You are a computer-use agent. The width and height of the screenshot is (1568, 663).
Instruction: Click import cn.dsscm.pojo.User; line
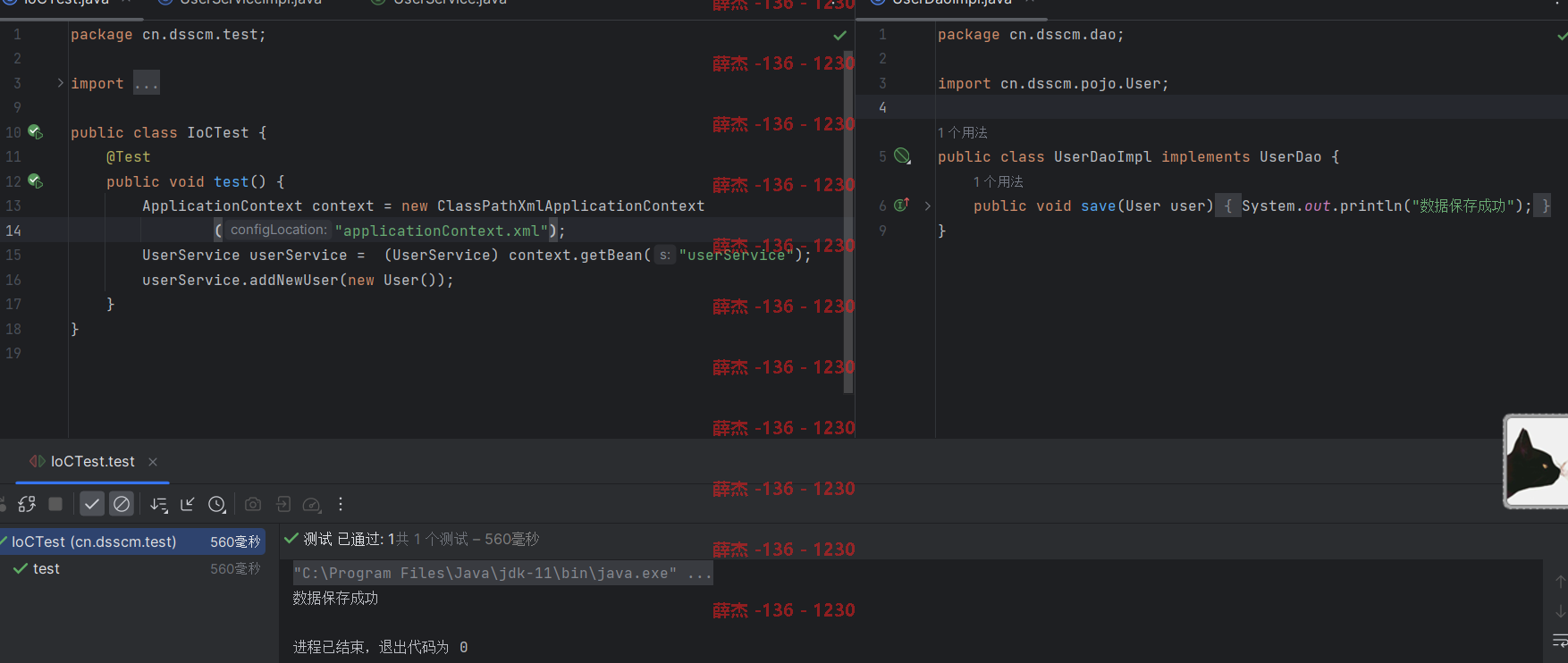1053,83
